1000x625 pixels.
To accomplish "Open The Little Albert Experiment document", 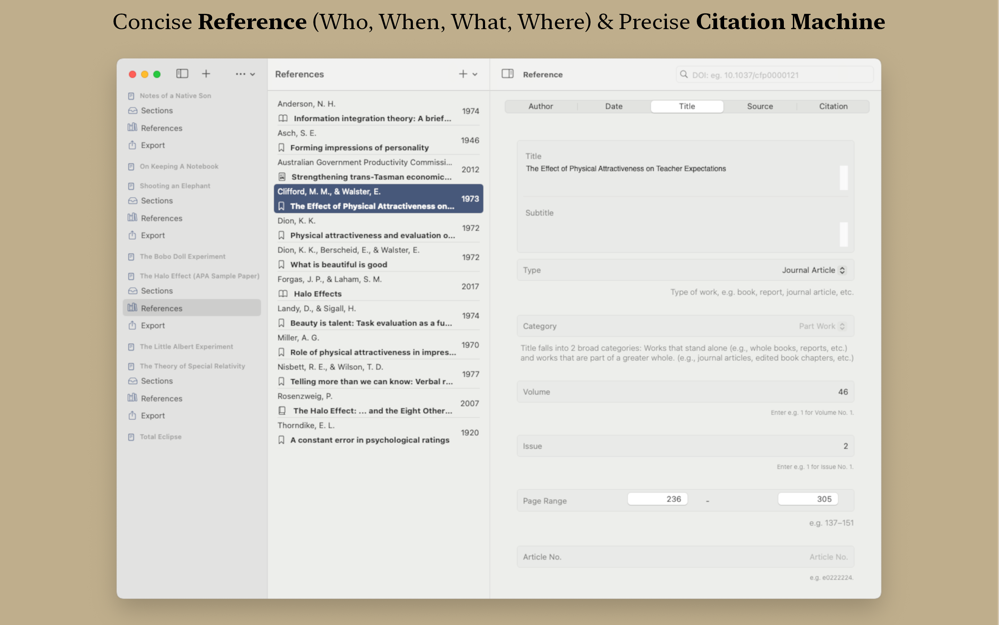I will (x=186, y=347).
